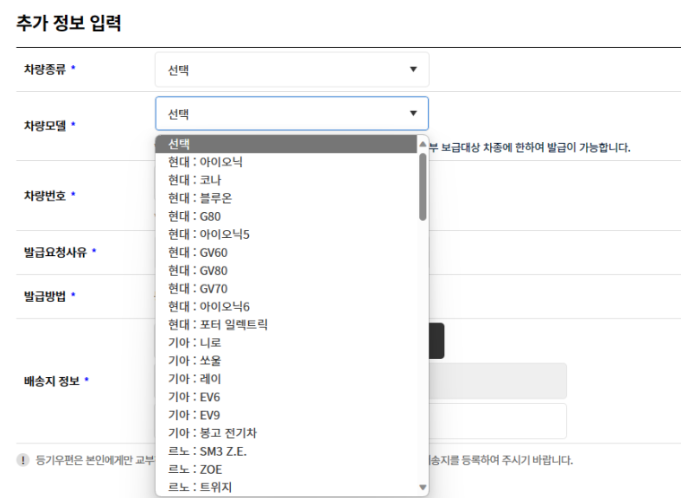700x500 pixels.
Task: Select 기아 : 니로 option
Action: (x=286, y=343)
